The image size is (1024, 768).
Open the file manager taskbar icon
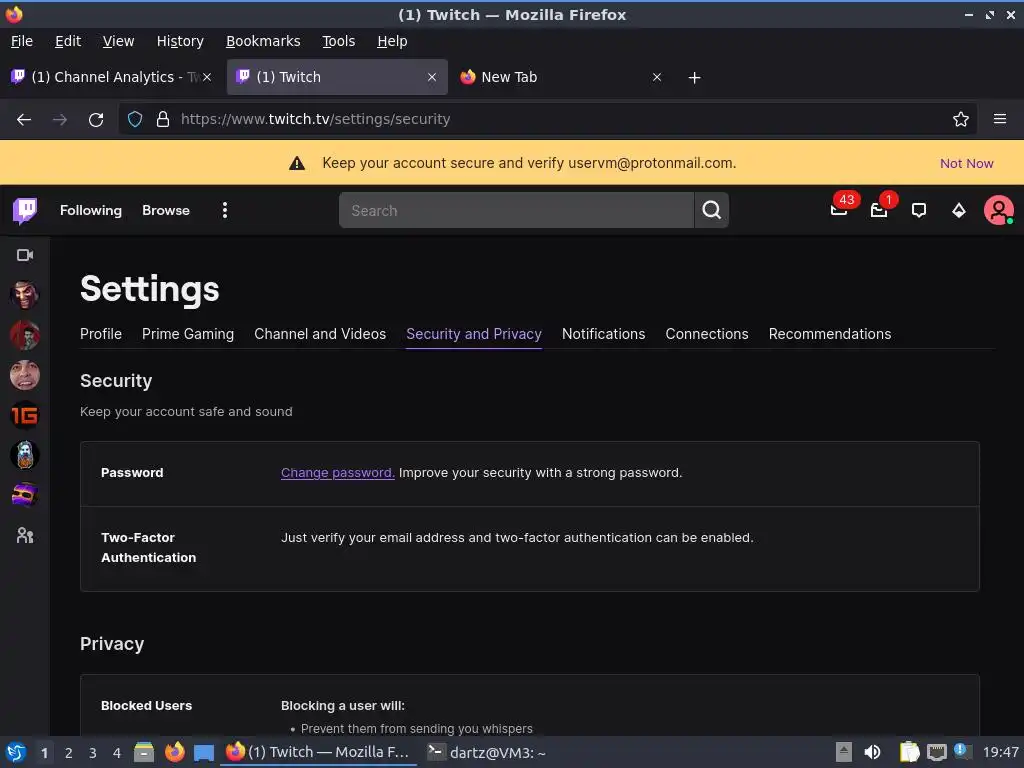pyautogui.click(x=144, y=752)
